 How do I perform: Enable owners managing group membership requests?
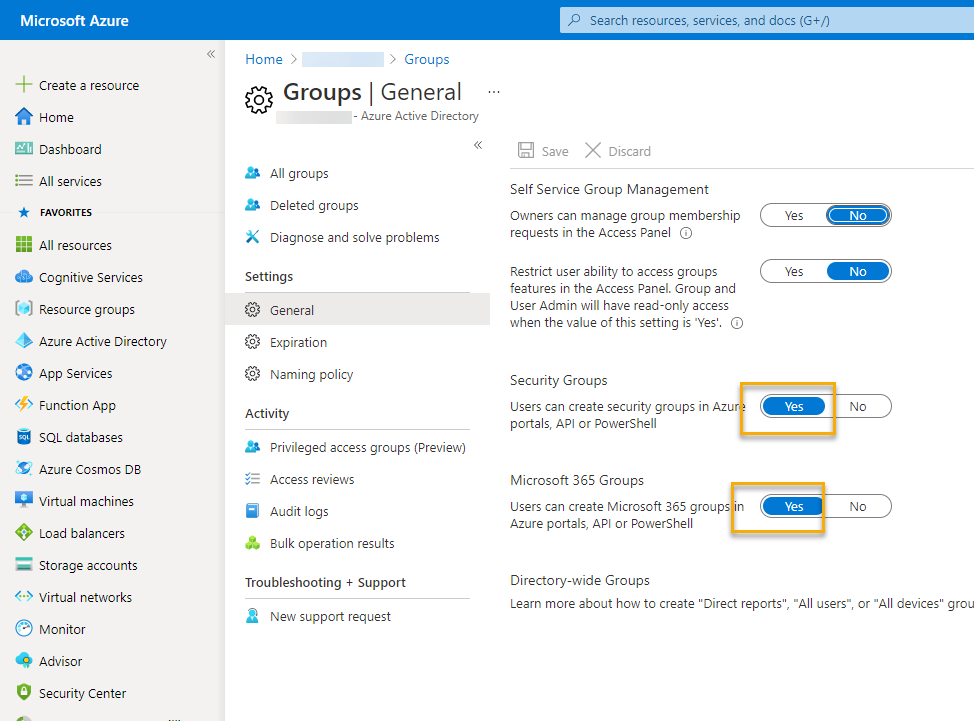(794, 215)
